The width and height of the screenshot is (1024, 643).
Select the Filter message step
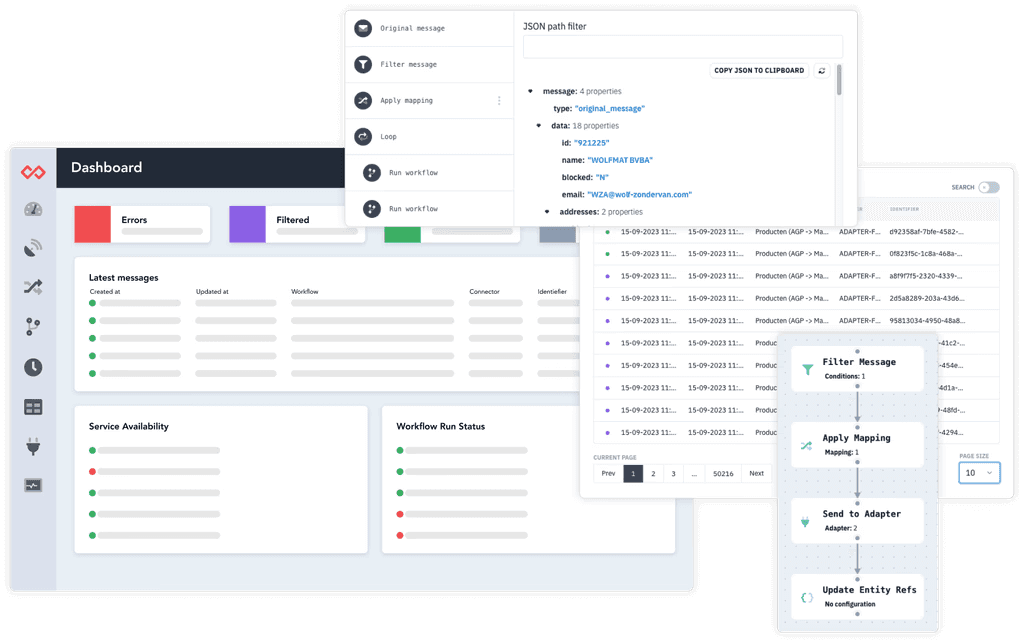430,64
